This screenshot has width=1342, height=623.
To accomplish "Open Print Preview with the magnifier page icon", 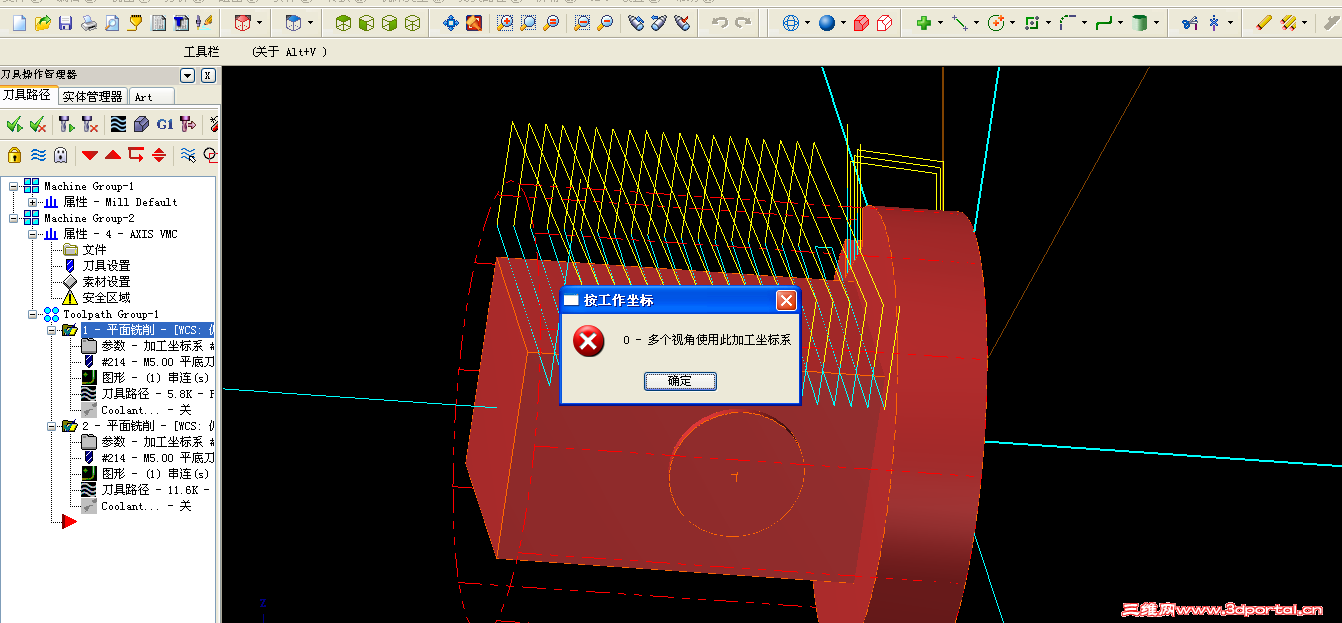I will point(111,22).
